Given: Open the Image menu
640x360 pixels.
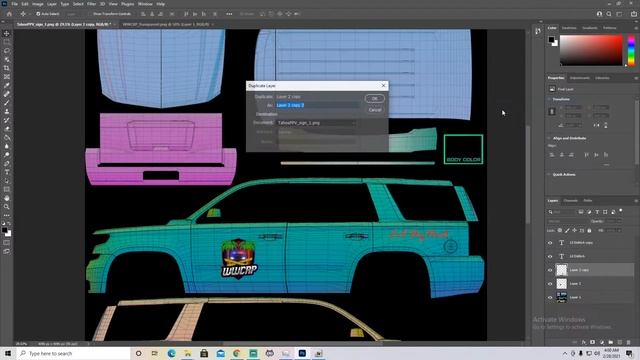Looking at the screenshot, I should [38, 4].
